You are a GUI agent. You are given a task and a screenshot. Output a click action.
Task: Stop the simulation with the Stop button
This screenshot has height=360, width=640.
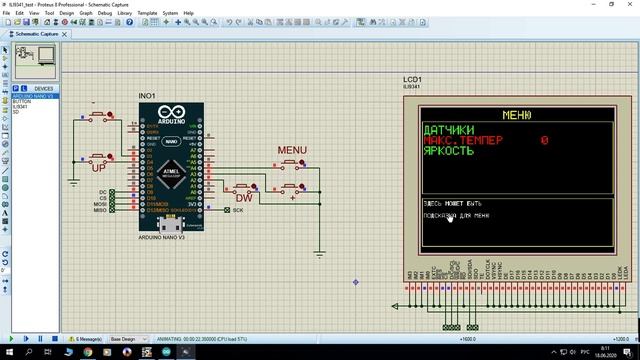[55, 339]
